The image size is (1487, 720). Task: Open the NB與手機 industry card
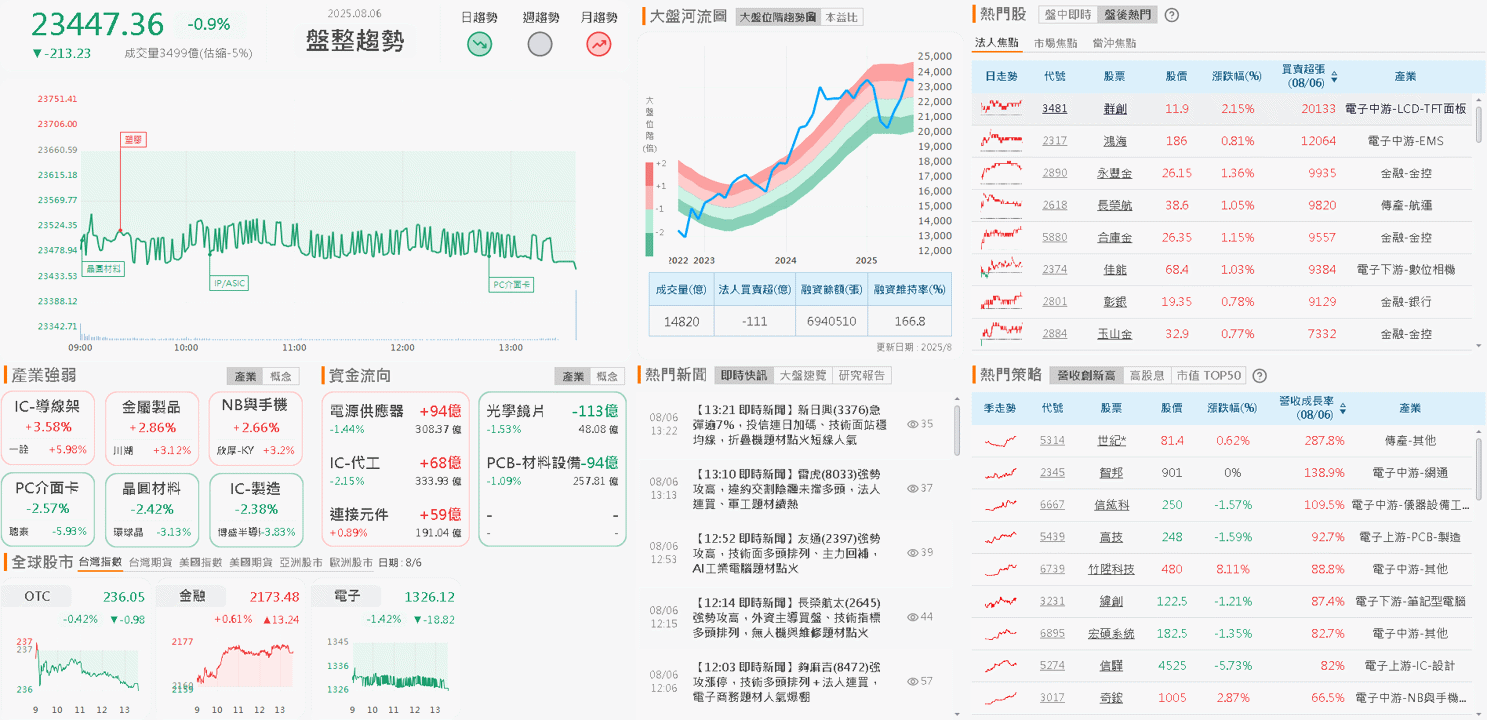point(255,428)
